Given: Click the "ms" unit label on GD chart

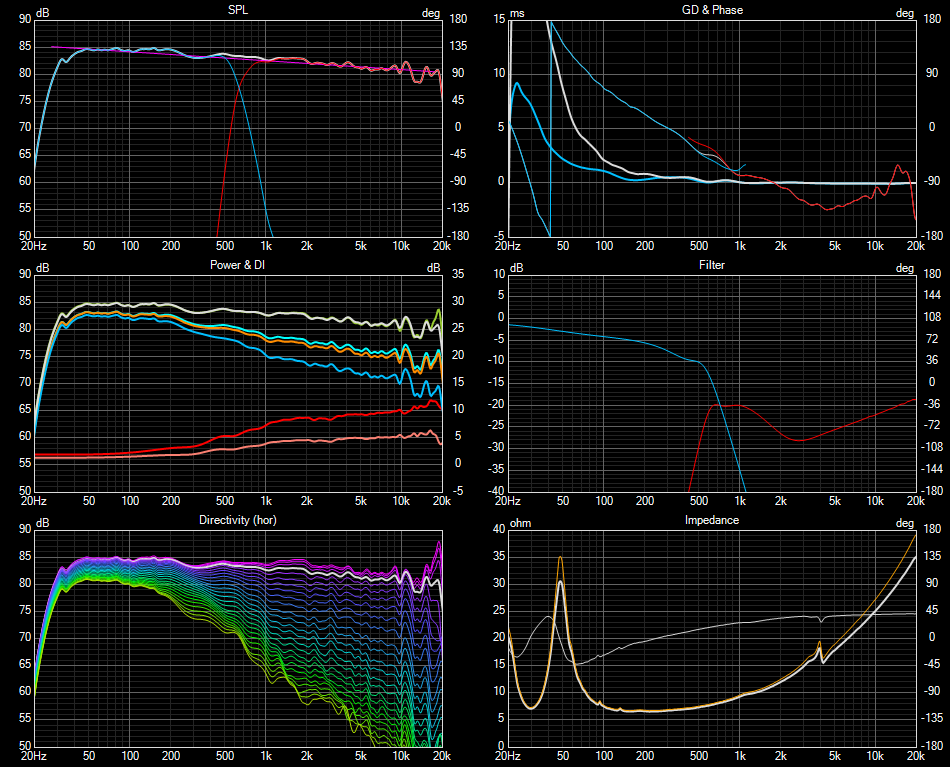Looking at the screenshot, I should (517, 13).
